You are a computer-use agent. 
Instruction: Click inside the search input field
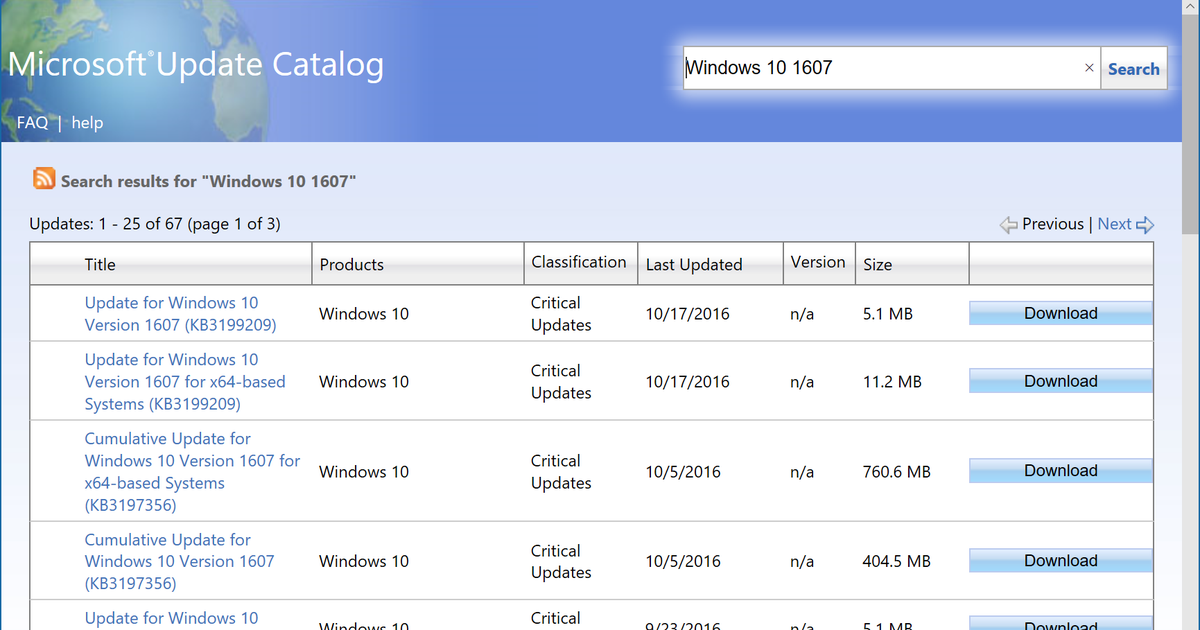[x=880, y=67]
